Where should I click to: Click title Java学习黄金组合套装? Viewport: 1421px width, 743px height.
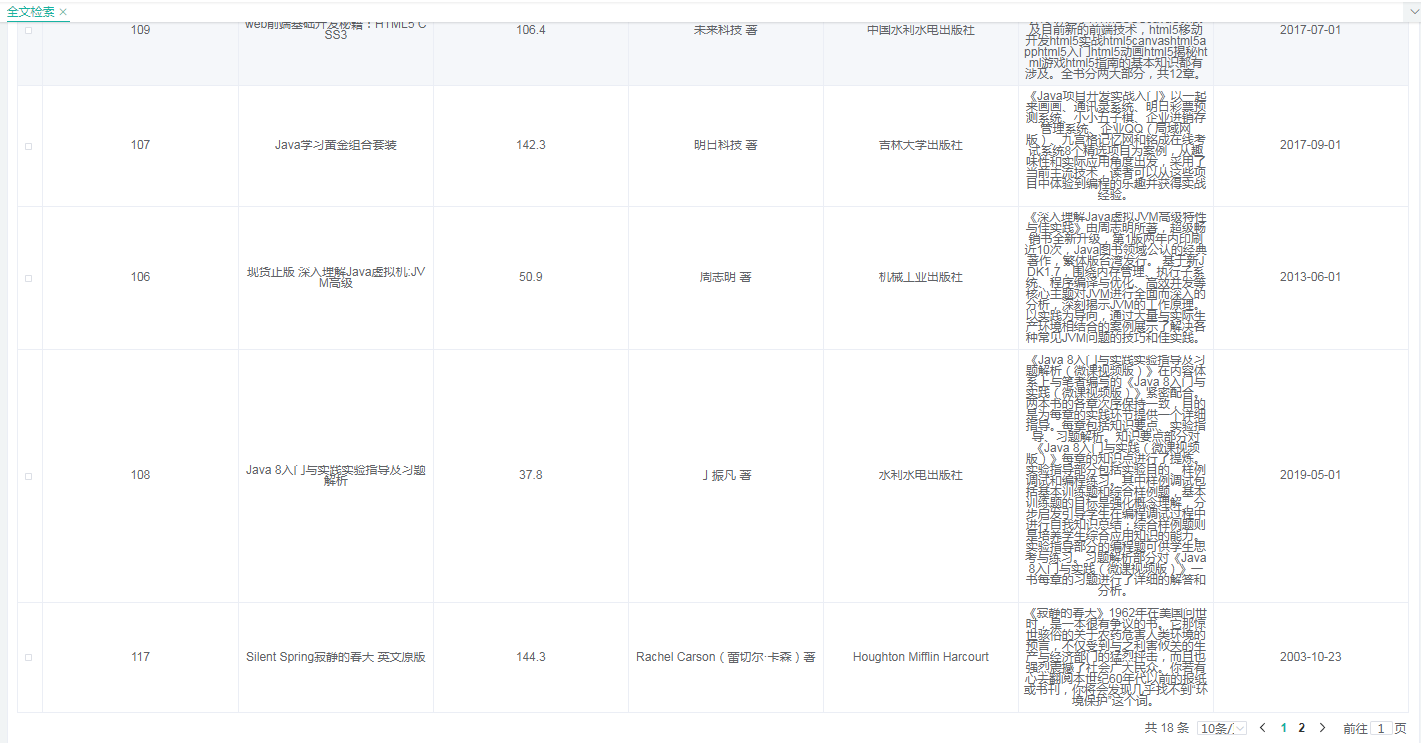(336, 145)
